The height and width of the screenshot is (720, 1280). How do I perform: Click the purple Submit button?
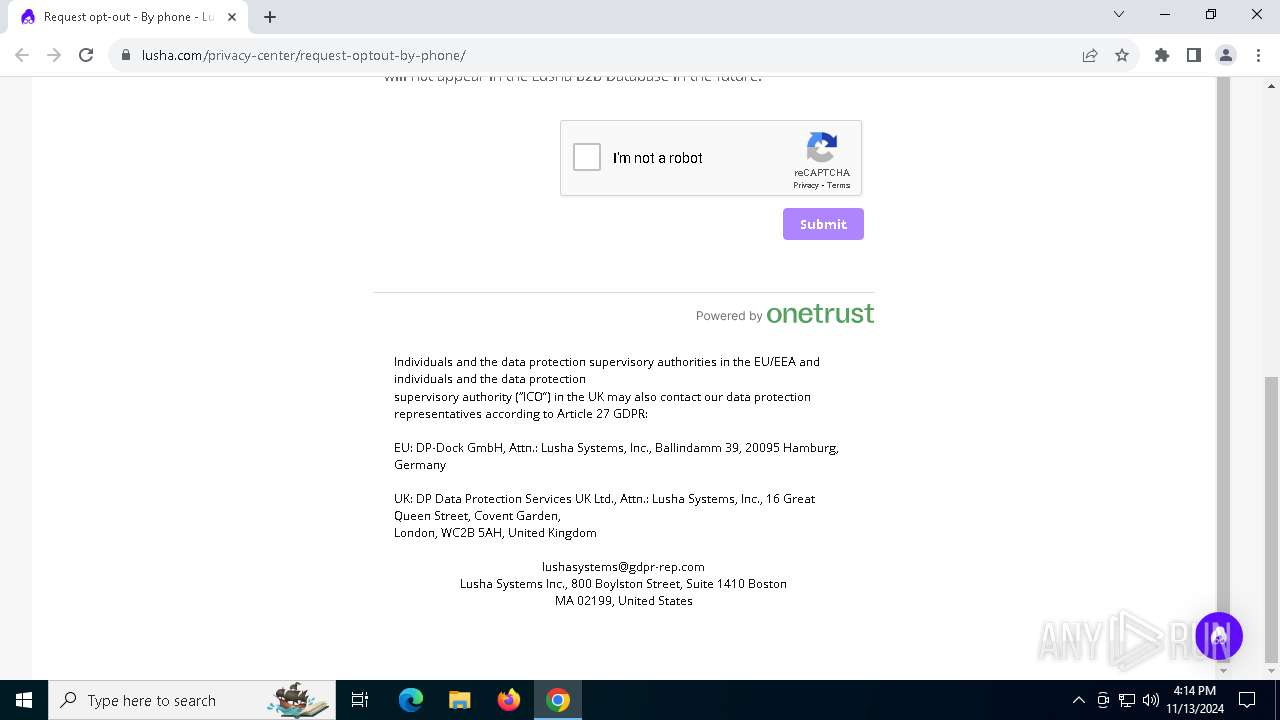click(823, 224)
